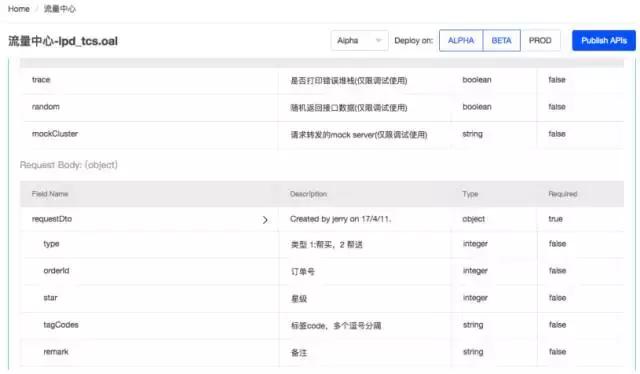Select the tagCodes field row
Screen dimensions: 640x374
(322, 325)
